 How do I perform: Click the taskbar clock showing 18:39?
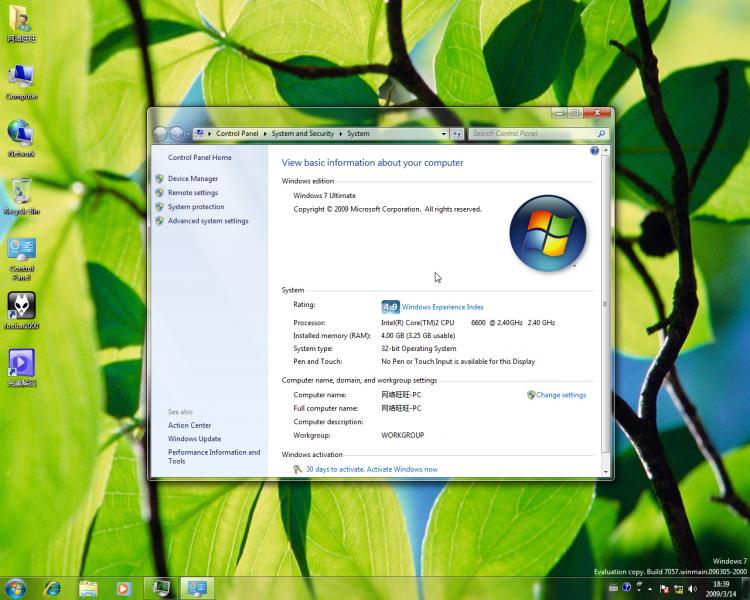coord(721,589)
